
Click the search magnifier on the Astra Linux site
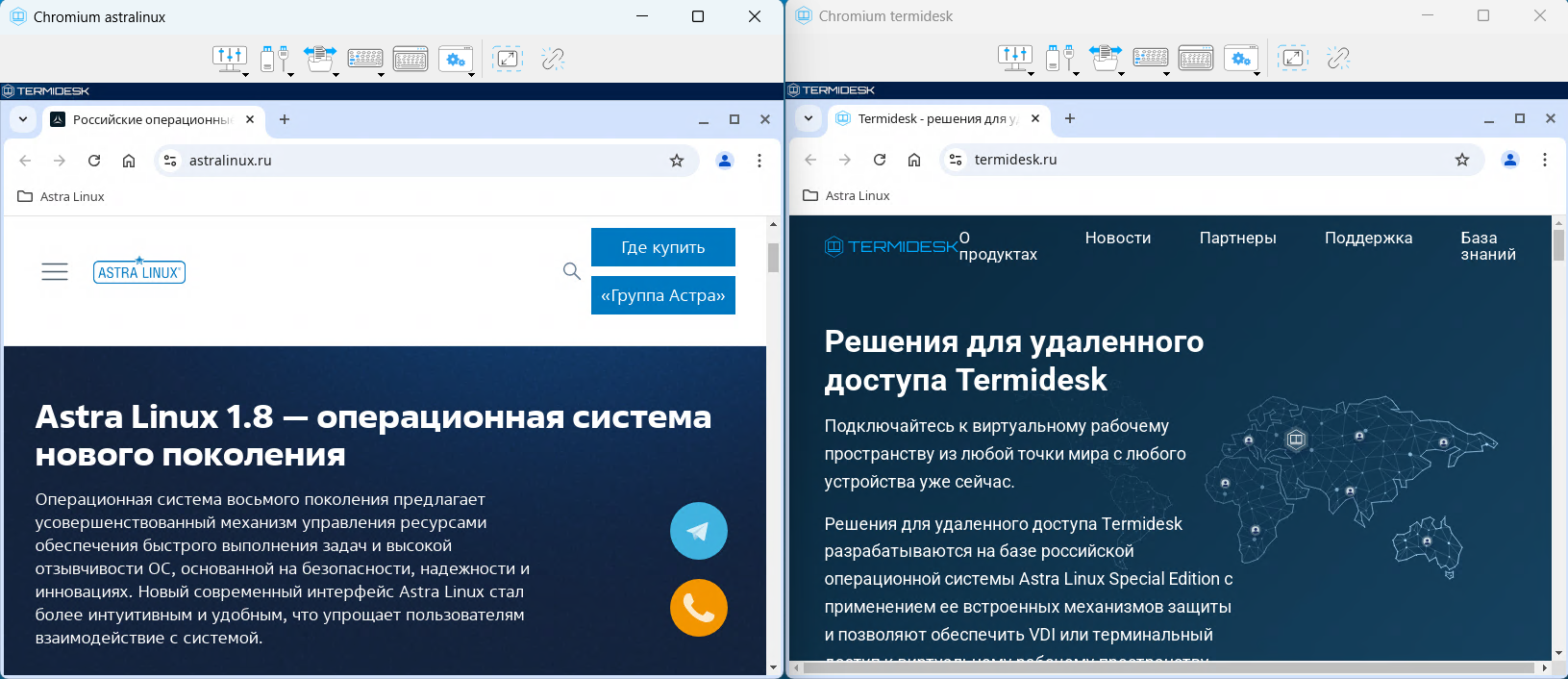tap(571, 271)
